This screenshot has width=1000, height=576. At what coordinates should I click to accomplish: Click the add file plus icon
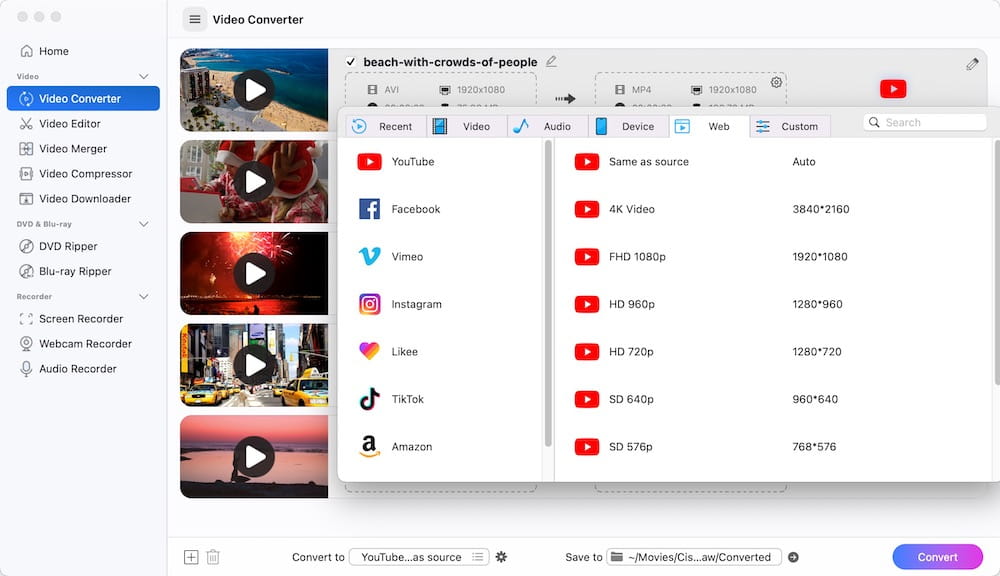[191, 557]
